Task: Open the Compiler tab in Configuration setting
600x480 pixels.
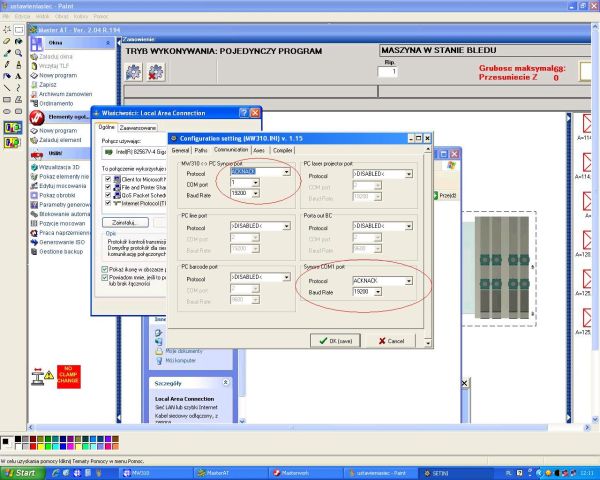Action: click(x=283, y=150)
